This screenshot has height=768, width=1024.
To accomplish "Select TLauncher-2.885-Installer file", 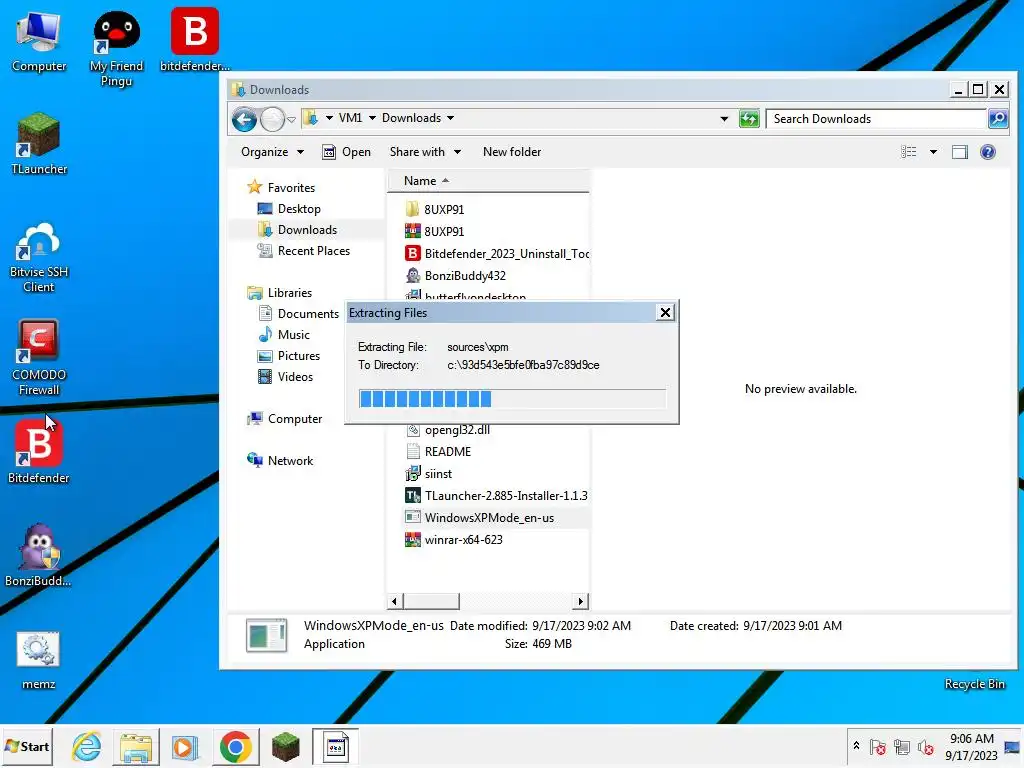I will tap(497, 496).
